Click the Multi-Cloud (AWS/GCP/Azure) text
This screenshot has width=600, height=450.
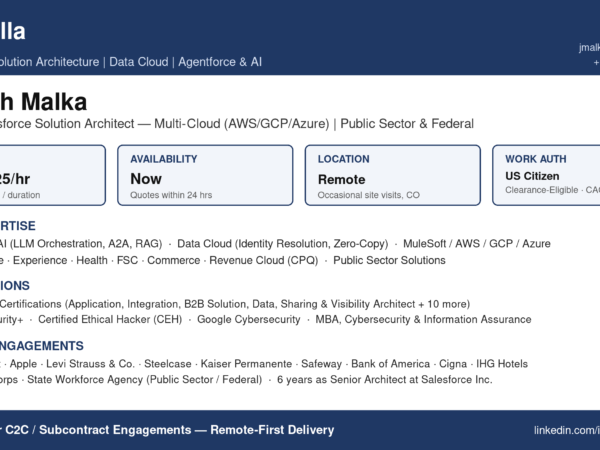coord(241,124)
